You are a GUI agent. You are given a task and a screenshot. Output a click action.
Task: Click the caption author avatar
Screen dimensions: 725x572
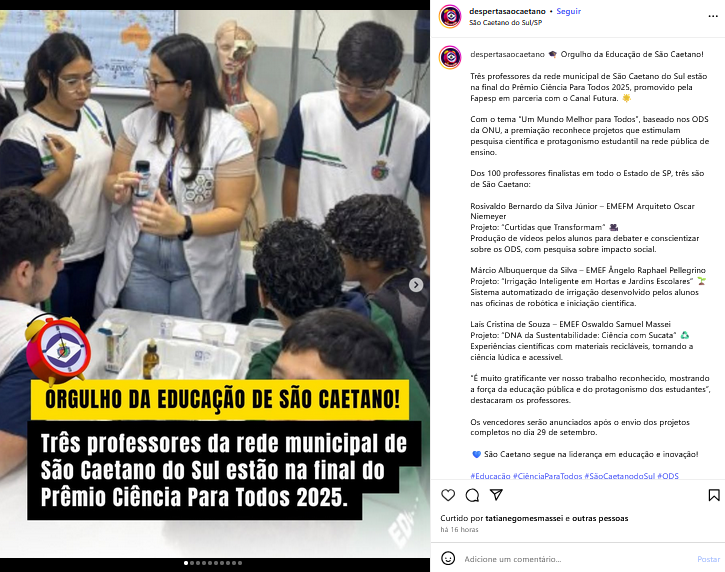pos(450,57)
